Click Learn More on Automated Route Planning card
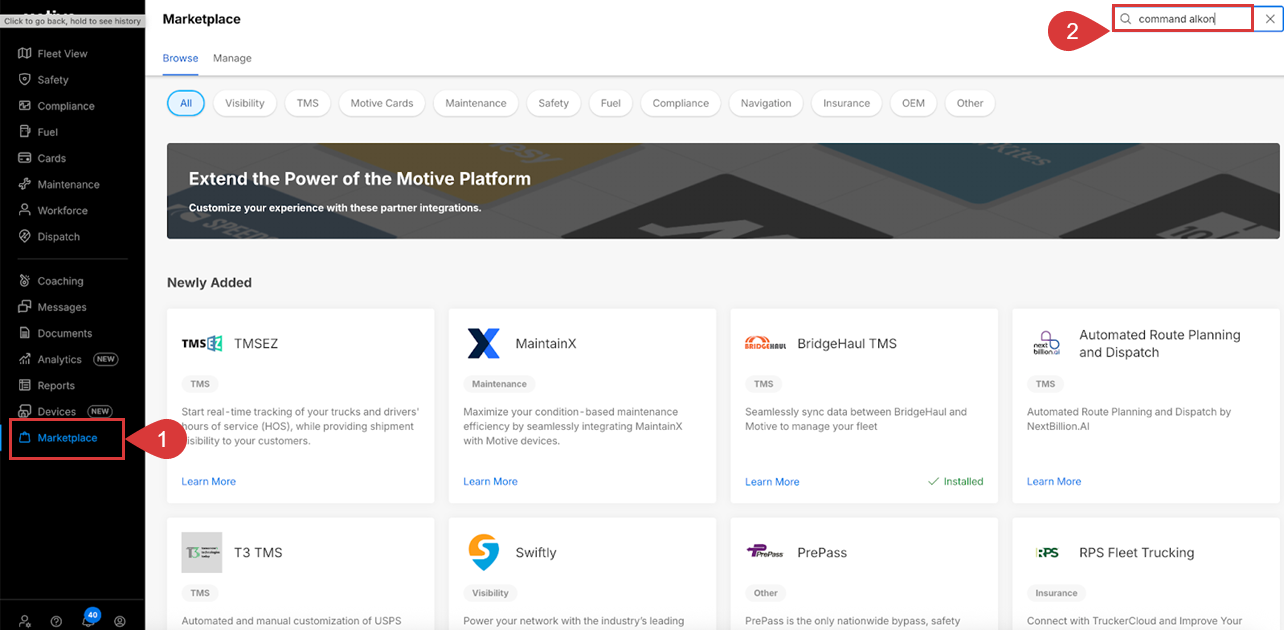This screenshot has height=630, width=1284. click(x=1054, y=481)
